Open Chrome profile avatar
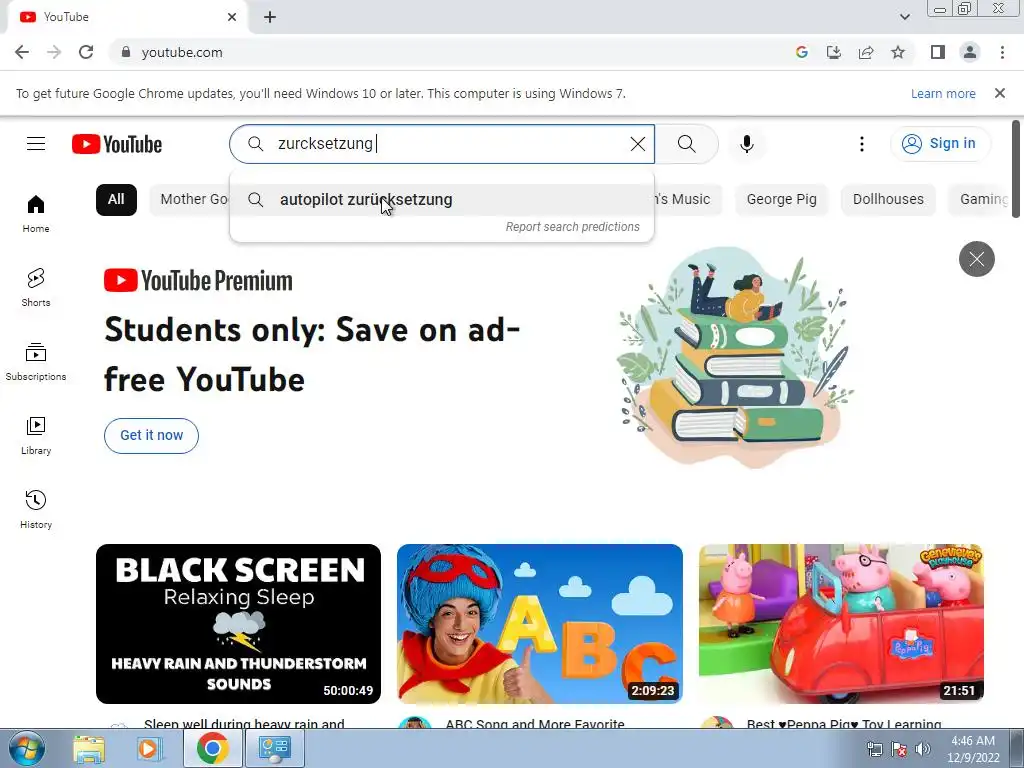Image resolution: width=1024 pixels, height=768 pixels. (970, 52)
